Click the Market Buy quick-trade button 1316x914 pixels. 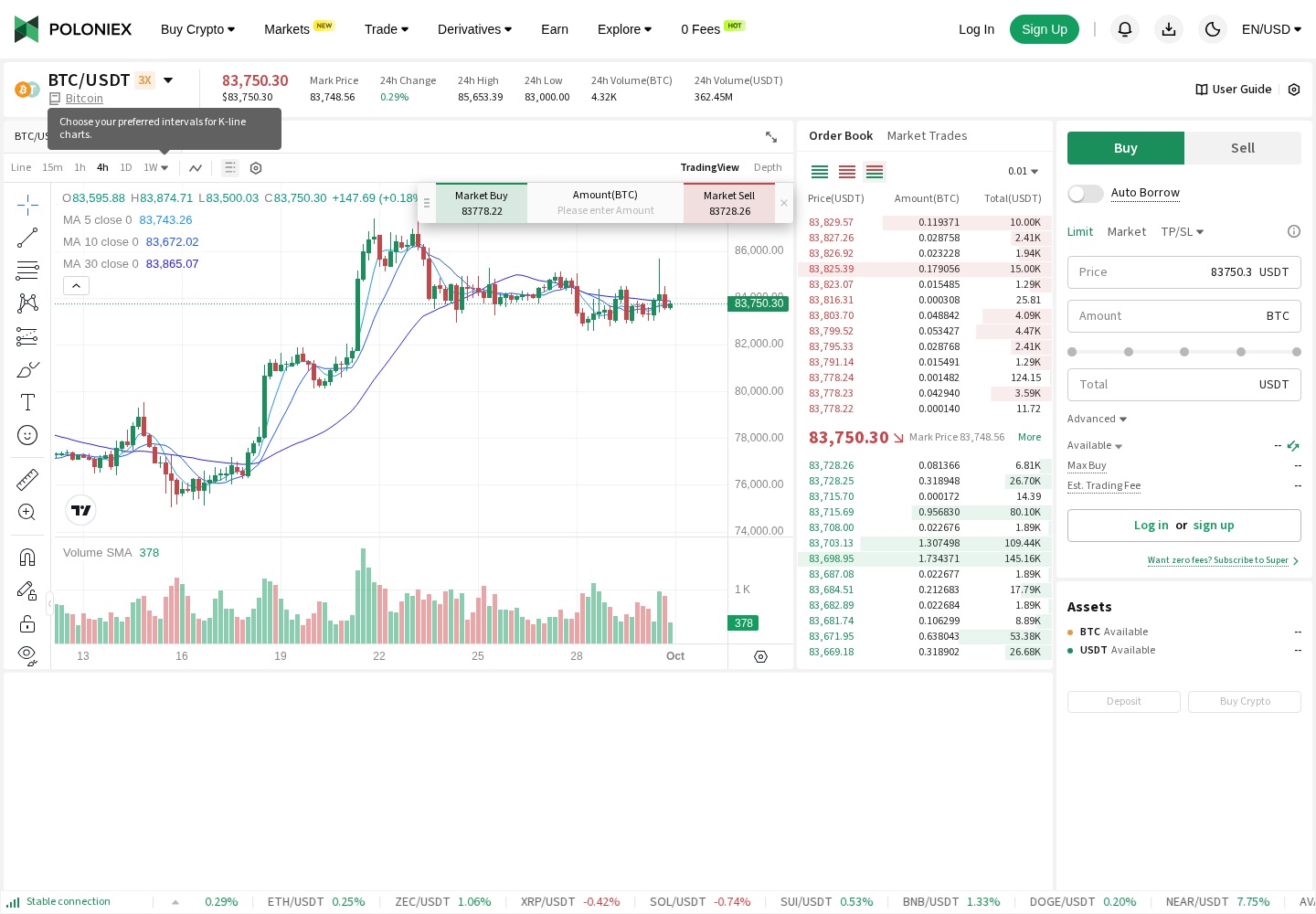[482, 203]
